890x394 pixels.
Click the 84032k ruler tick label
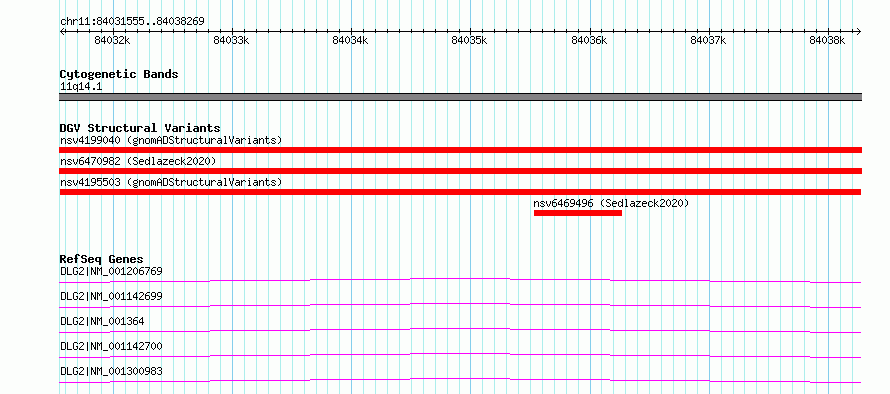pyautogui.click(x=113, y=40)
